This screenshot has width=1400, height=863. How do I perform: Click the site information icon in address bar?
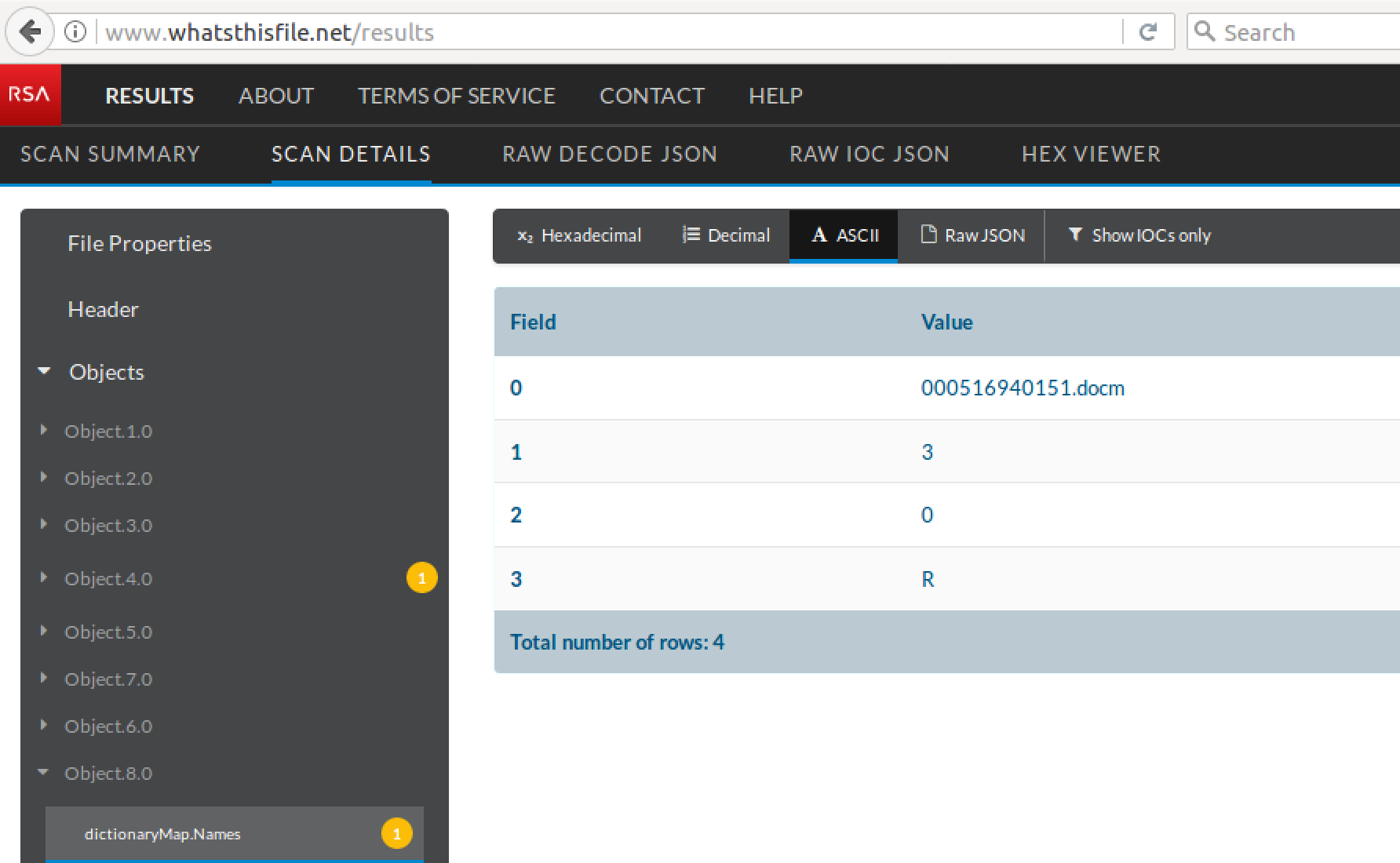tap(75, 32)
